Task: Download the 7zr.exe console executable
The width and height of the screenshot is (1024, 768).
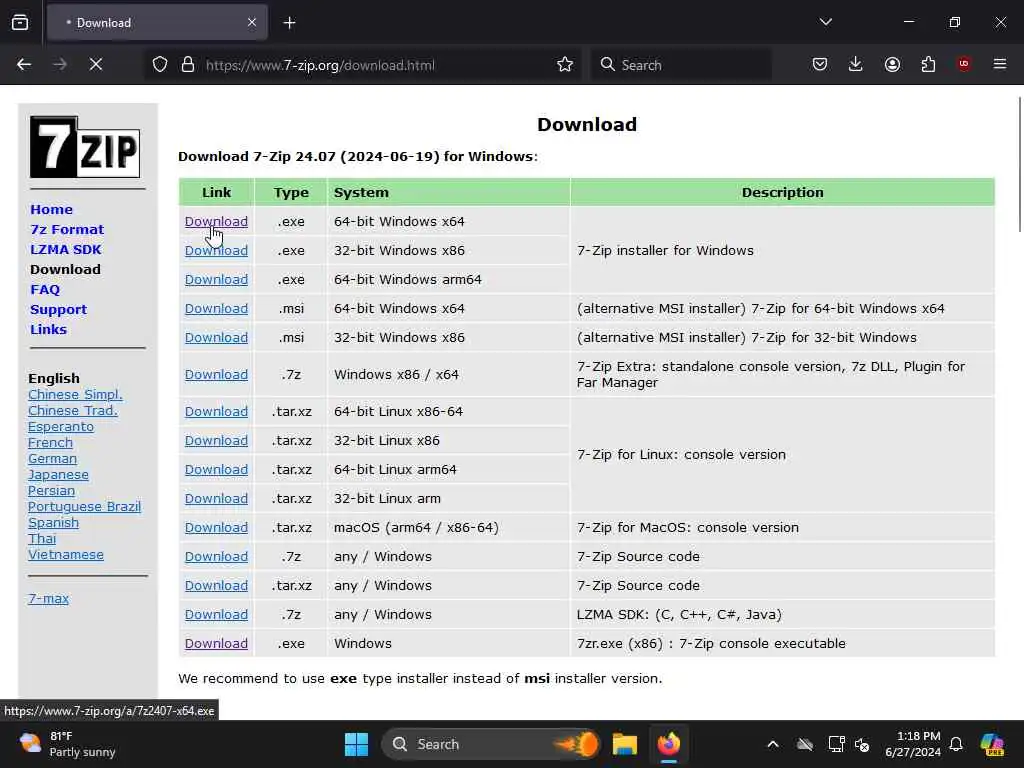Action: click(216, 644)
